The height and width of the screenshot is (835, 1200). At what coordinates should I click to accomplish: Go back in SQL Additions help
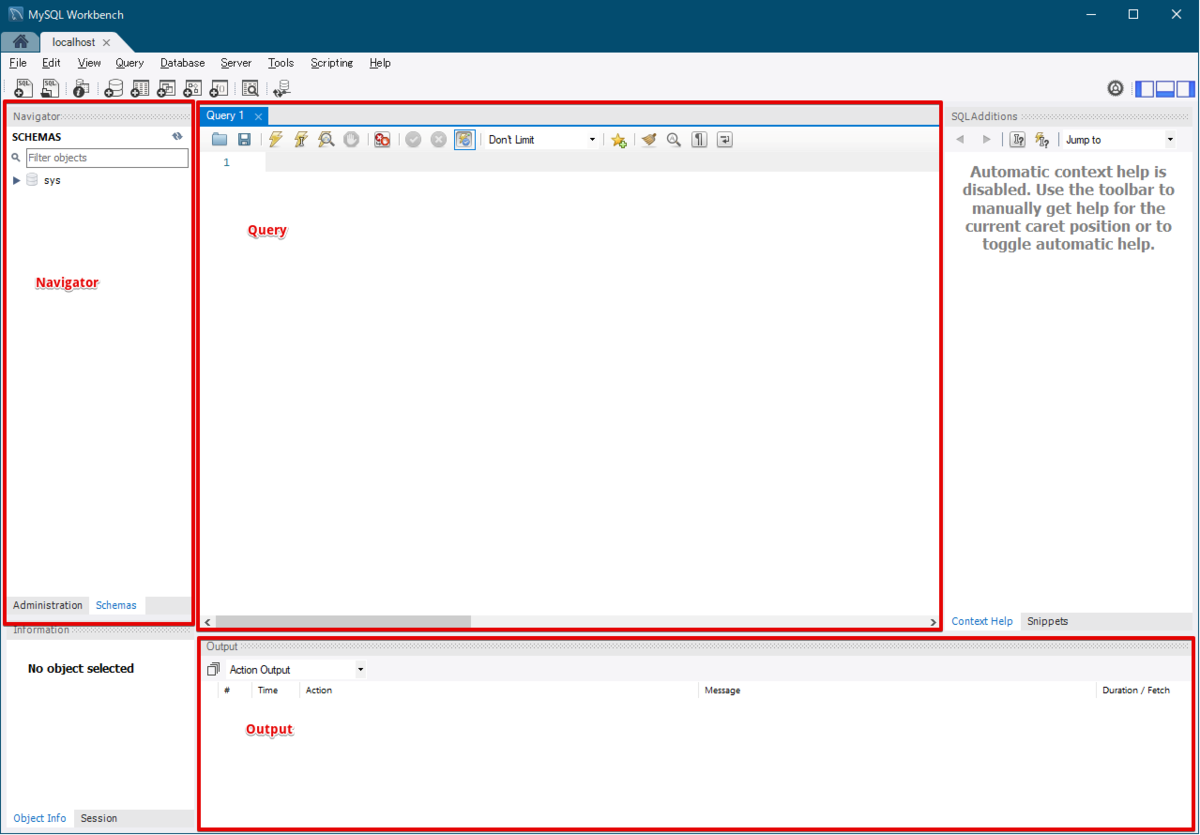click(x=961, y=140)
